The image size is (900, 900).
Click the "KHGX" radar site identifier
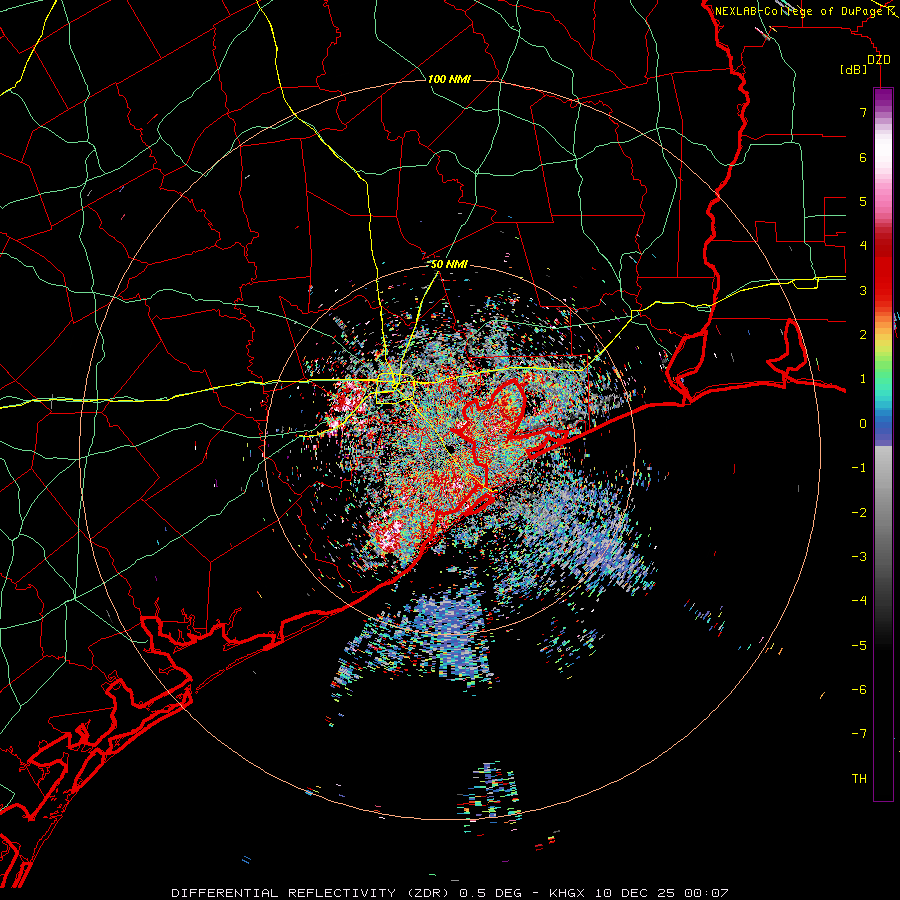click(x=568, y=893)
